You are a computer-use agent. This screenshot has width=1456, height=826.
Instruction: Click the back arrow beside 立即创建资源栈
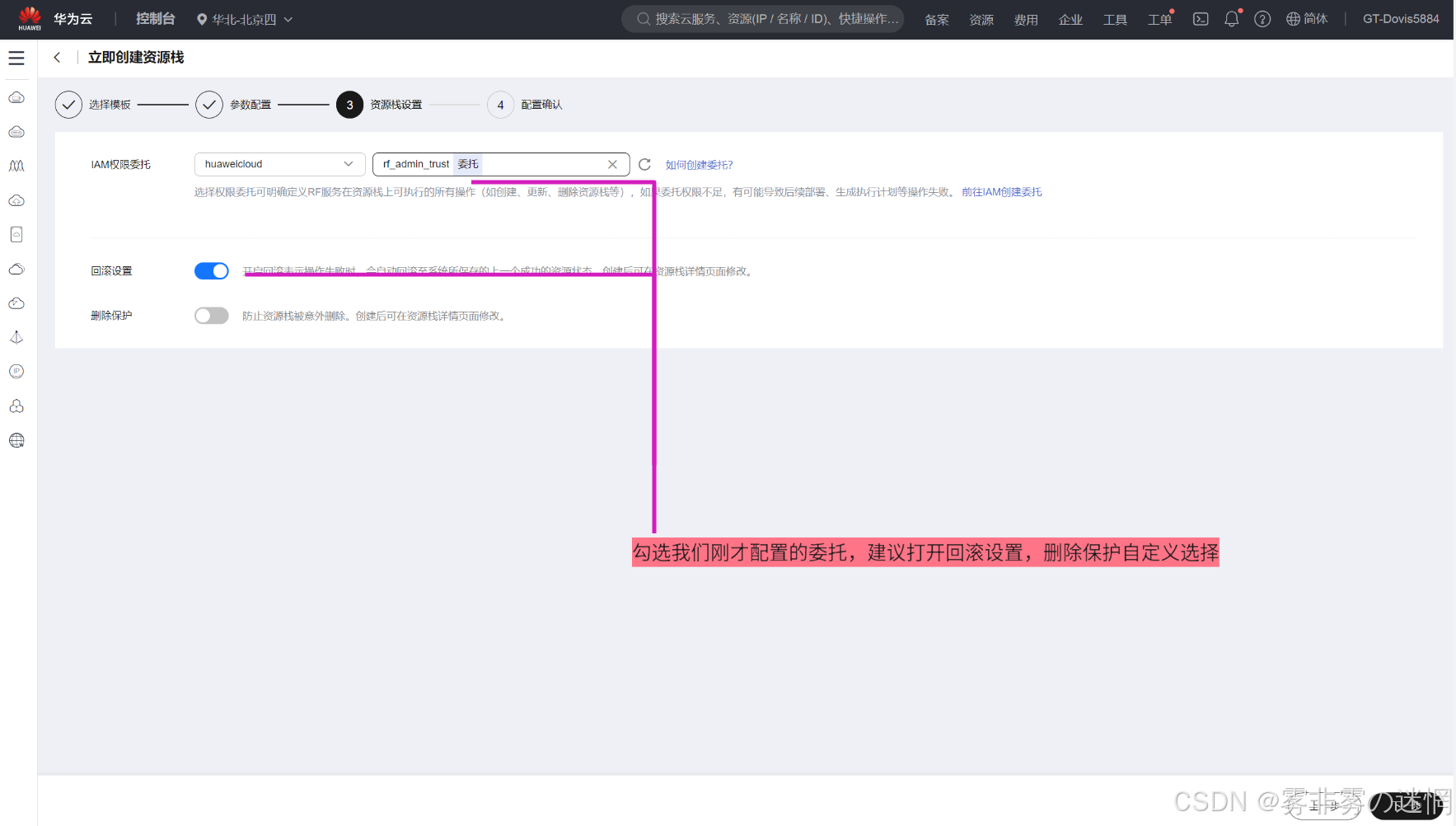tap(57, 58)
